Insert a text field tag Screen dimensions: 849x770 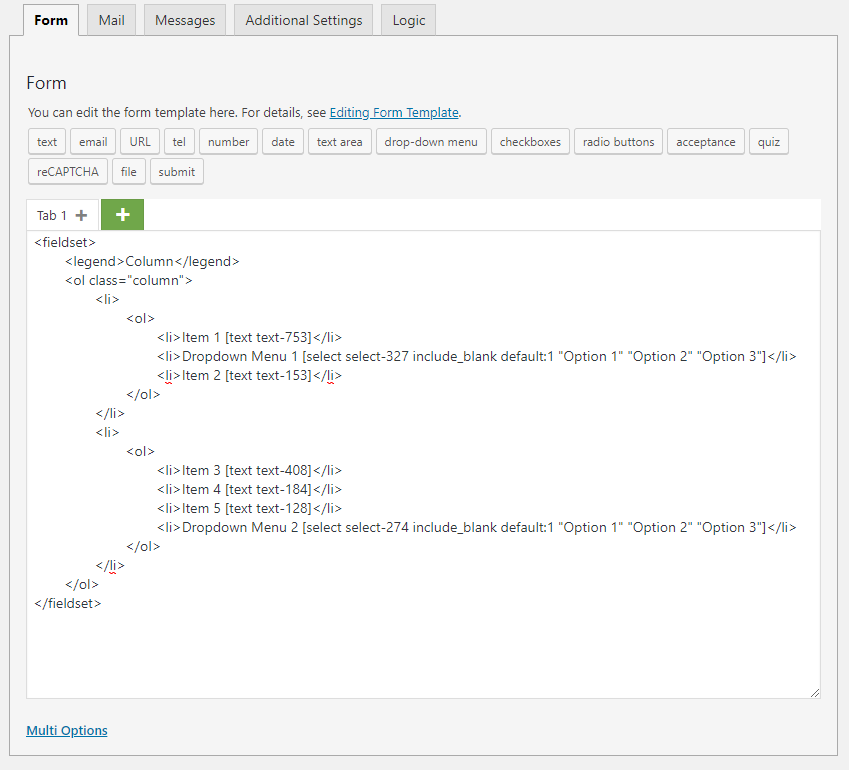(x=47, y=142)
